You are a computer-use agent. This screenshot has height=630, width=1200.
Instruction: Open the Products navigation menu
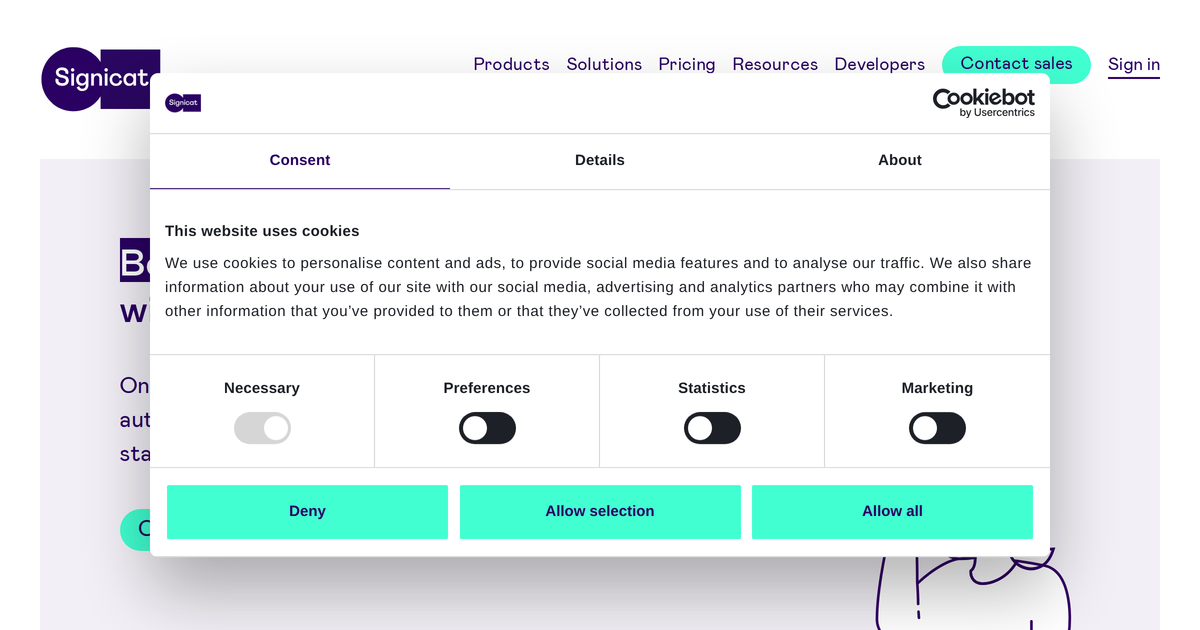[511, 64]
